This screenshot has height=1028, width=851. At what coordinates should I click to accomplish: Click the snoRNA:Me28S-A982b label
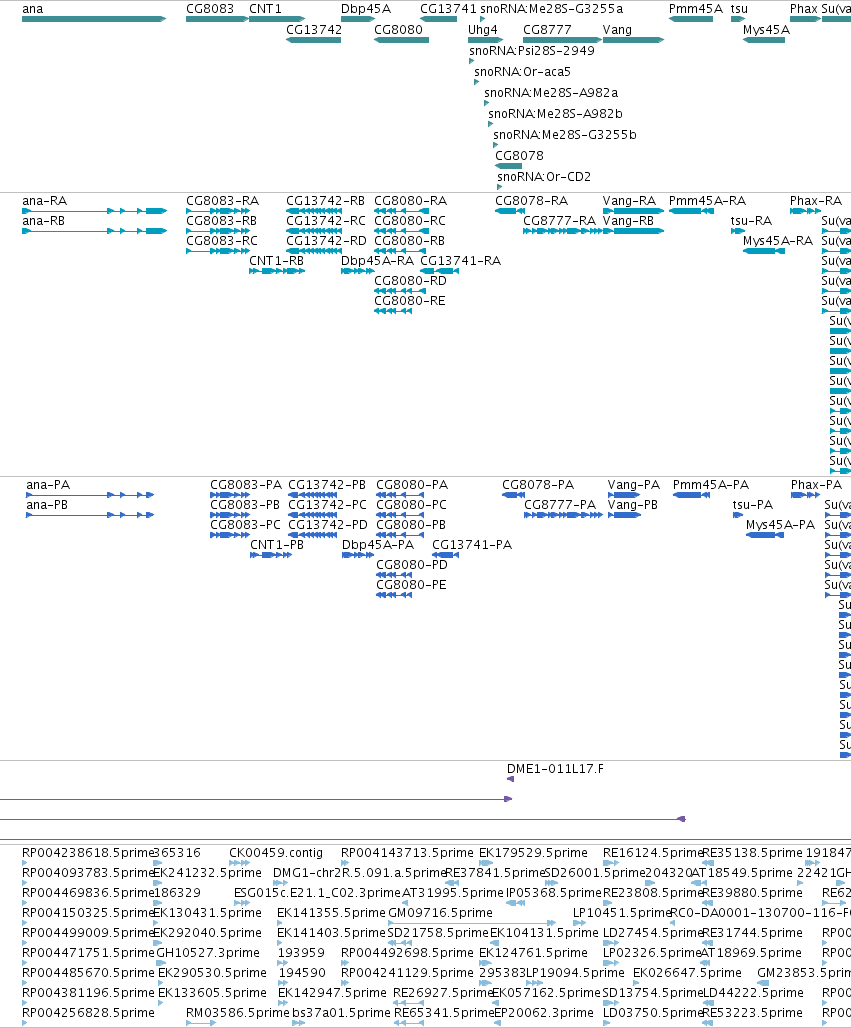point(555,113)
